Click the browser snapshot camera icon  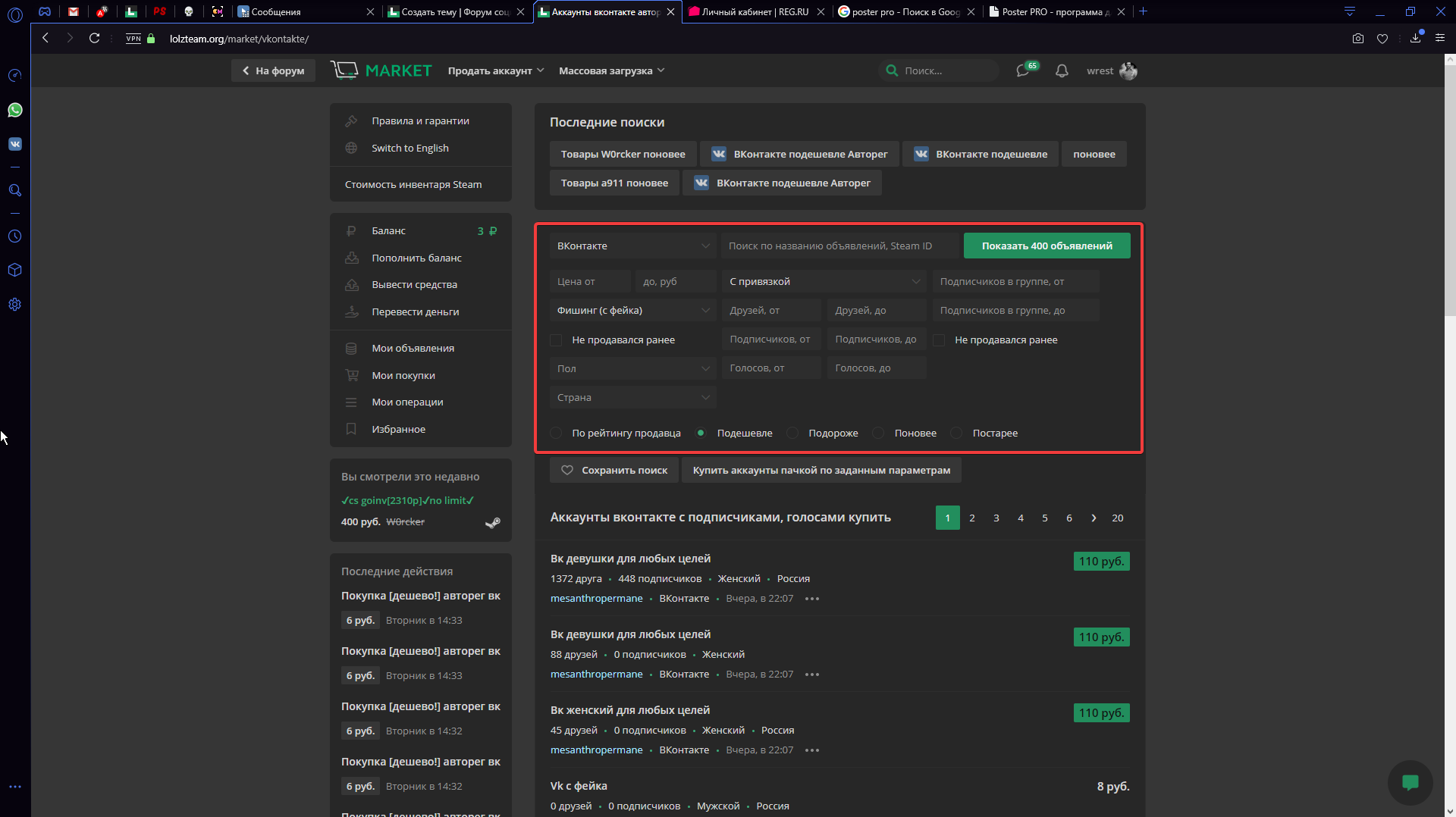click(x=1357, y=39)
